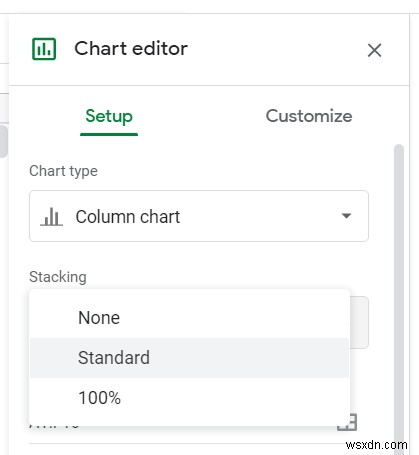Image resolution: width=419 pixels, height=455 pixels.
Task: Click the green Chart editor logo icon
Action: coord(44,49)
